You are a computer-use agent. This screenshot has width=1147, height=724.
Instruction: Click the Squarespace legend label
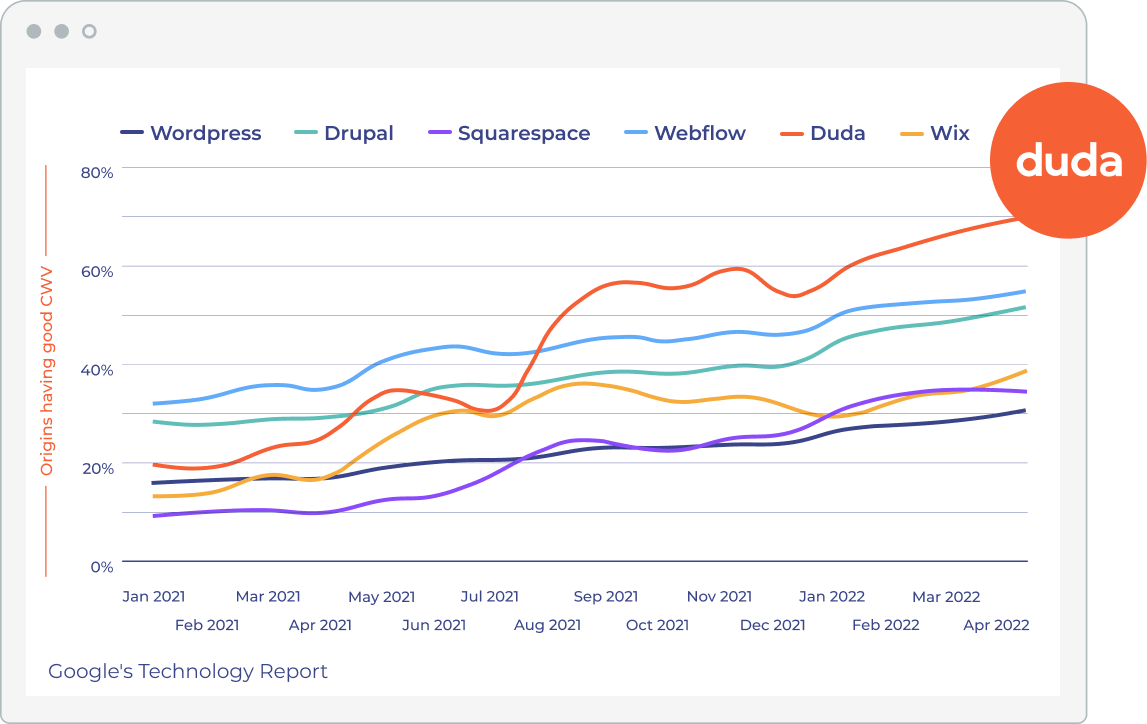(524, 133)
